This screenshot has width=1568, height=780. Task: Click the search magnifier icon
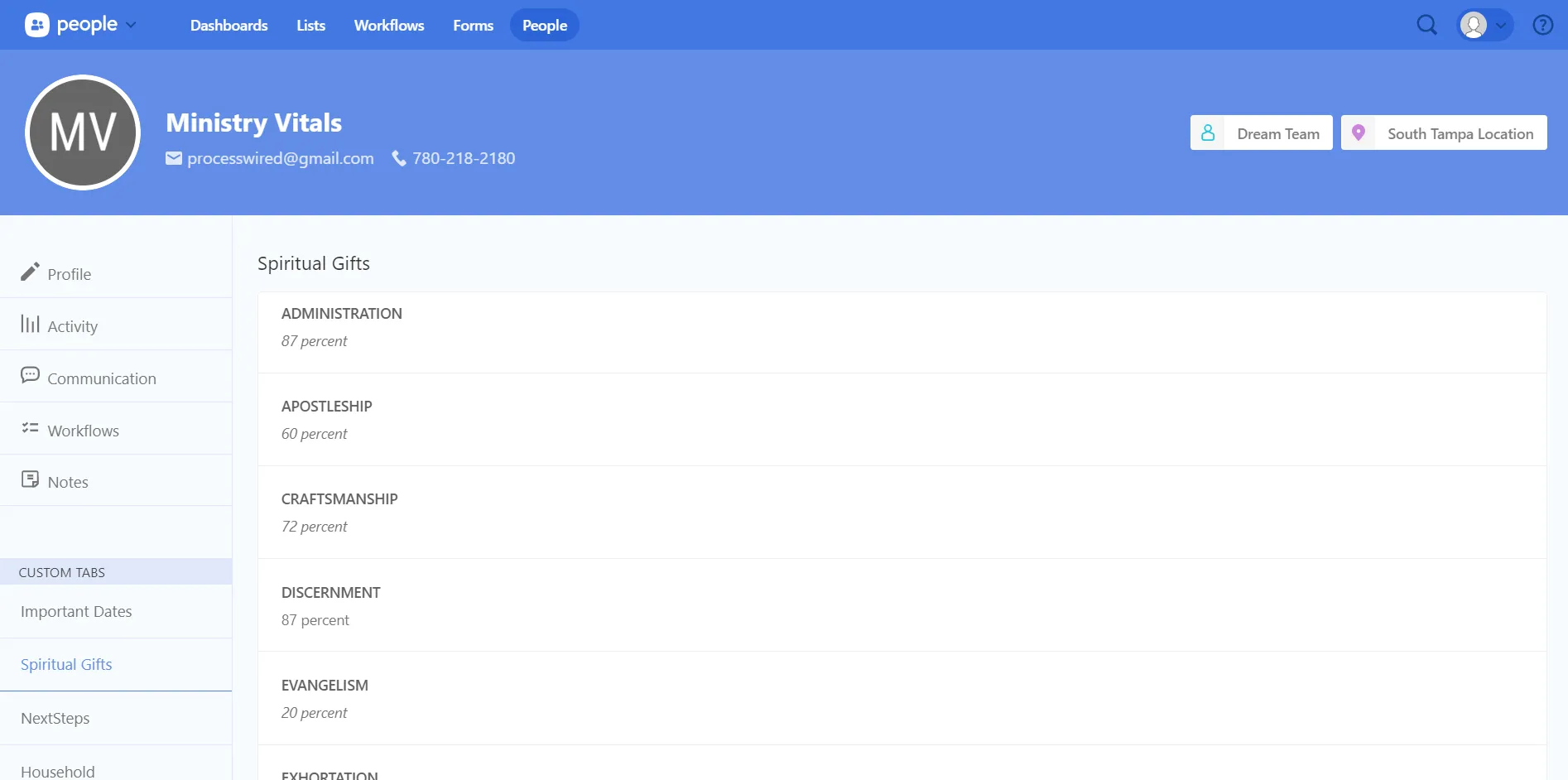(1426, 25)
